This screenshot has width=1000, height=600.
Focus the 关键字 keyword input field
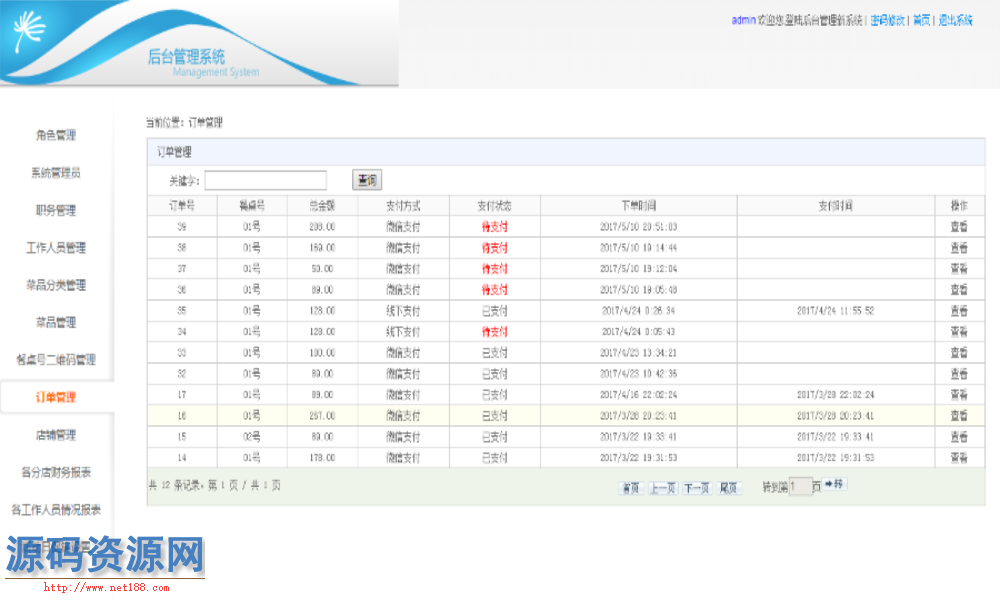click(265, 180)
